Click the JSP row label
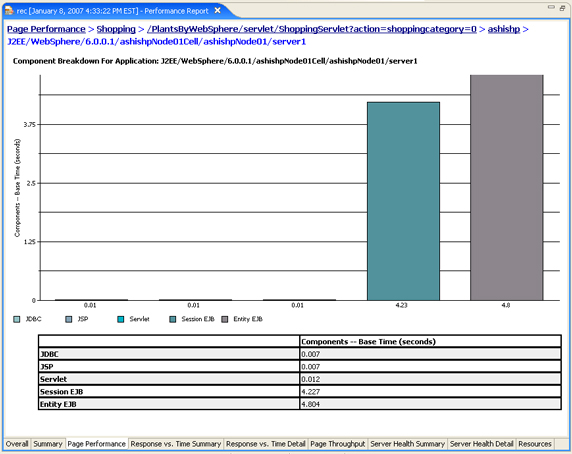 click(47, 366)
